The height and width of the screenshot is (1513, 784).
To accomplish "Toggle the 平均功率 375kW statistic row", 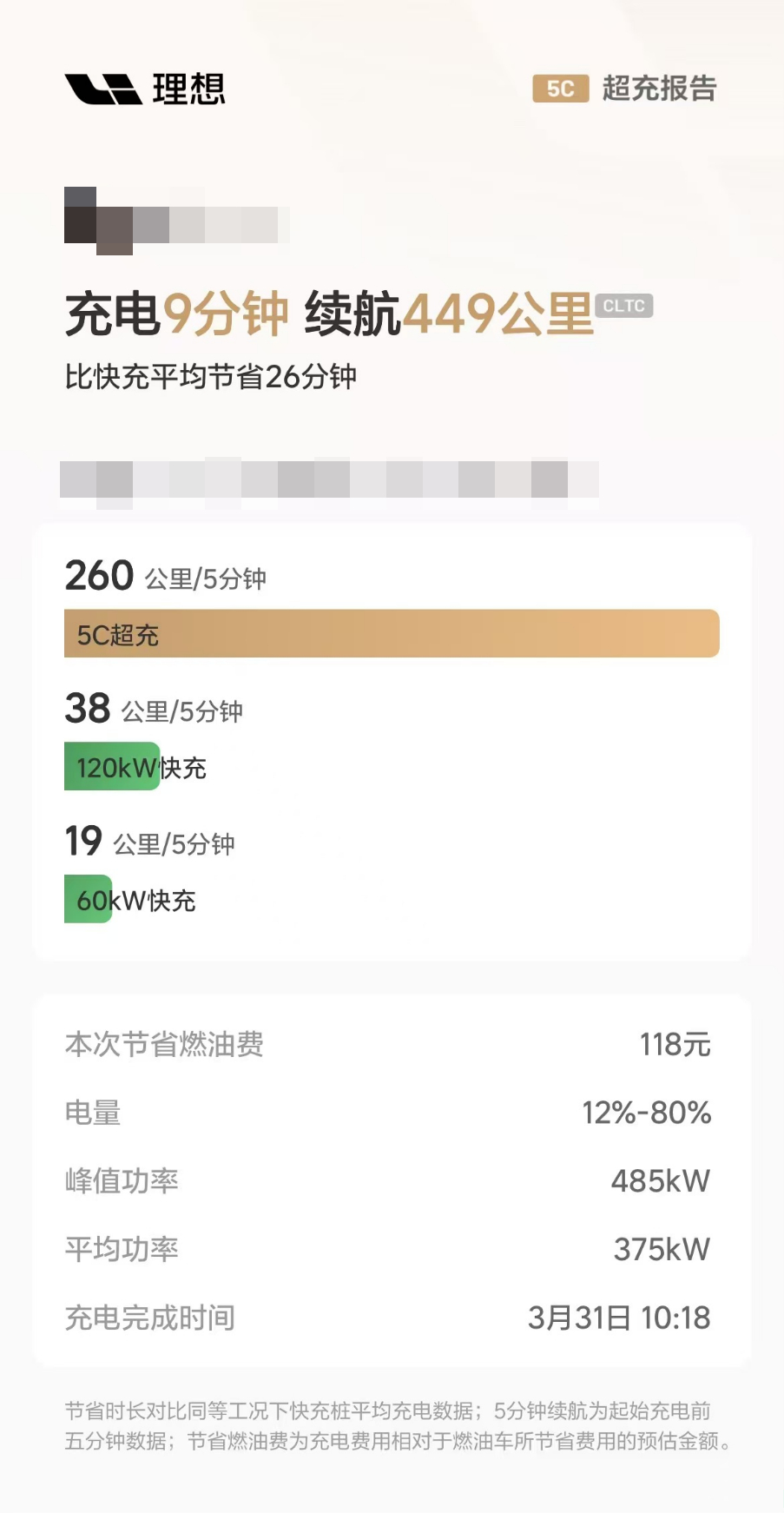I will click(x=391, y=1249).
